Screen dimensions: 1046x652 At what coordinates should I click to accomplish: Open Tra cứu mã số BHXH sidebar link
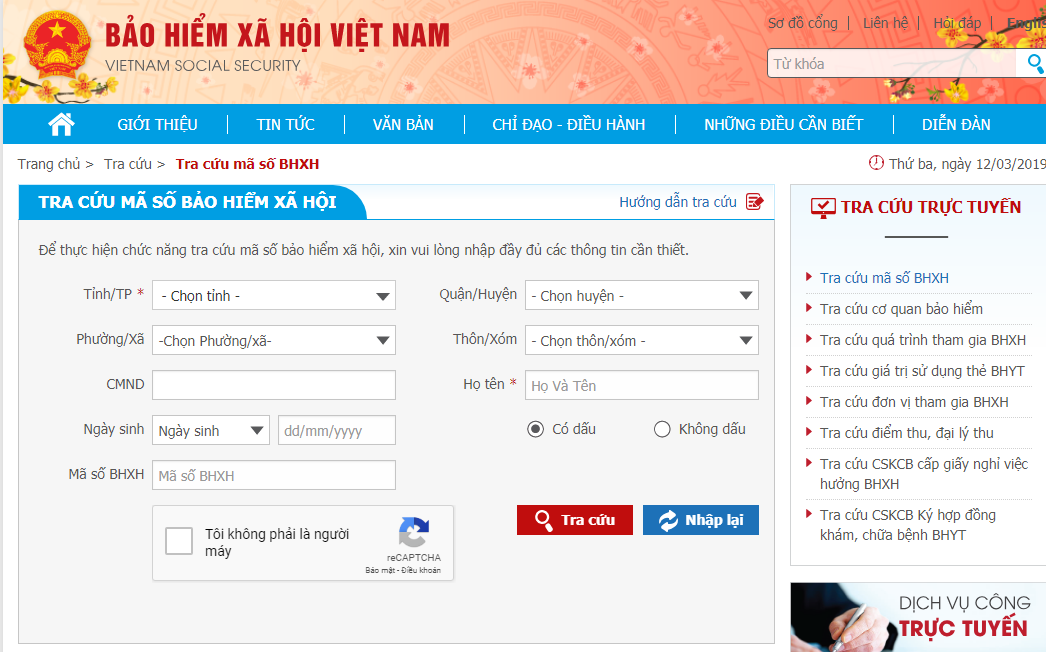click(x=885, y=278)
